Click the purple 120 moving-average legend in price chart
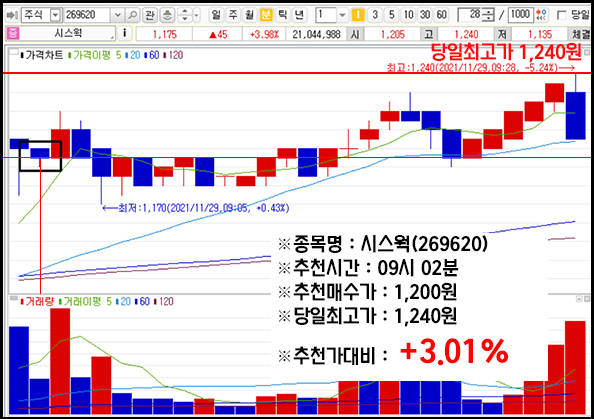This screenshot has height=419, width=594. click(173, 55)
